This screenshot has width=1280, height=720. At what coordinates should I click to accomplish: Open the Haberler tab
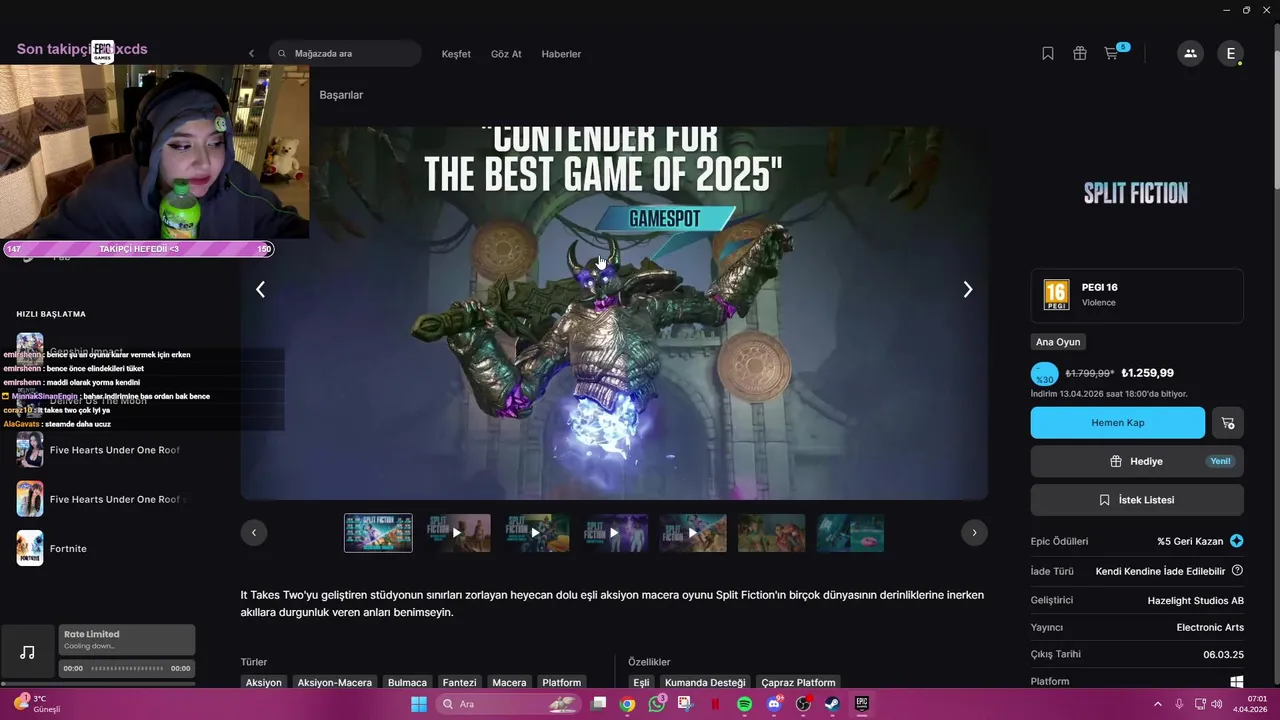pos(561,54)
